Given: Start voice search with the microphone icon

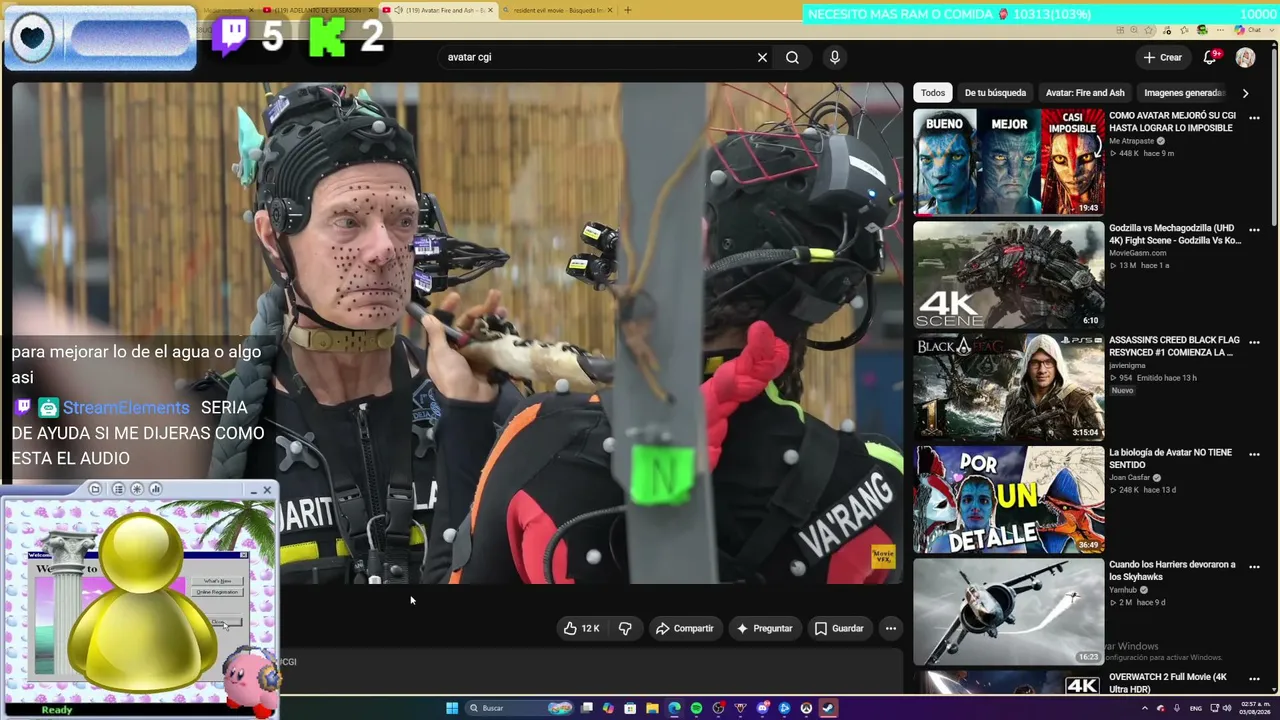Looking at the screenshot, I should [x=835, y=57].
